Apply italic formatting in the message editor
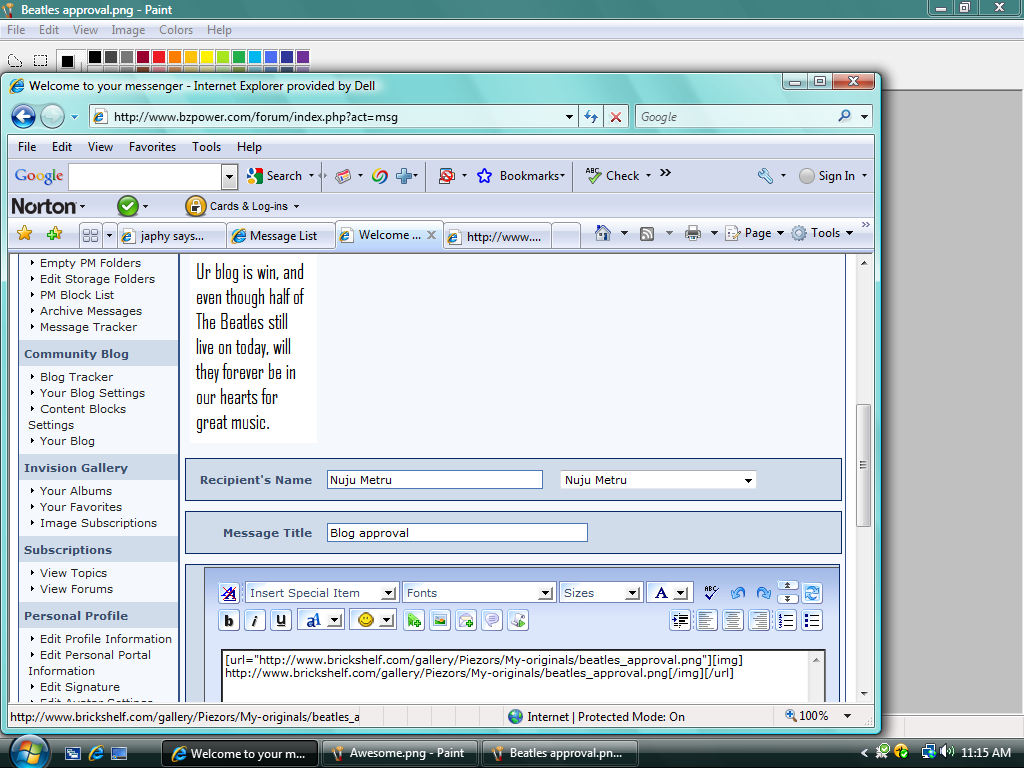The width and height of the screenshot is (1024, 768). coord(255,620)
